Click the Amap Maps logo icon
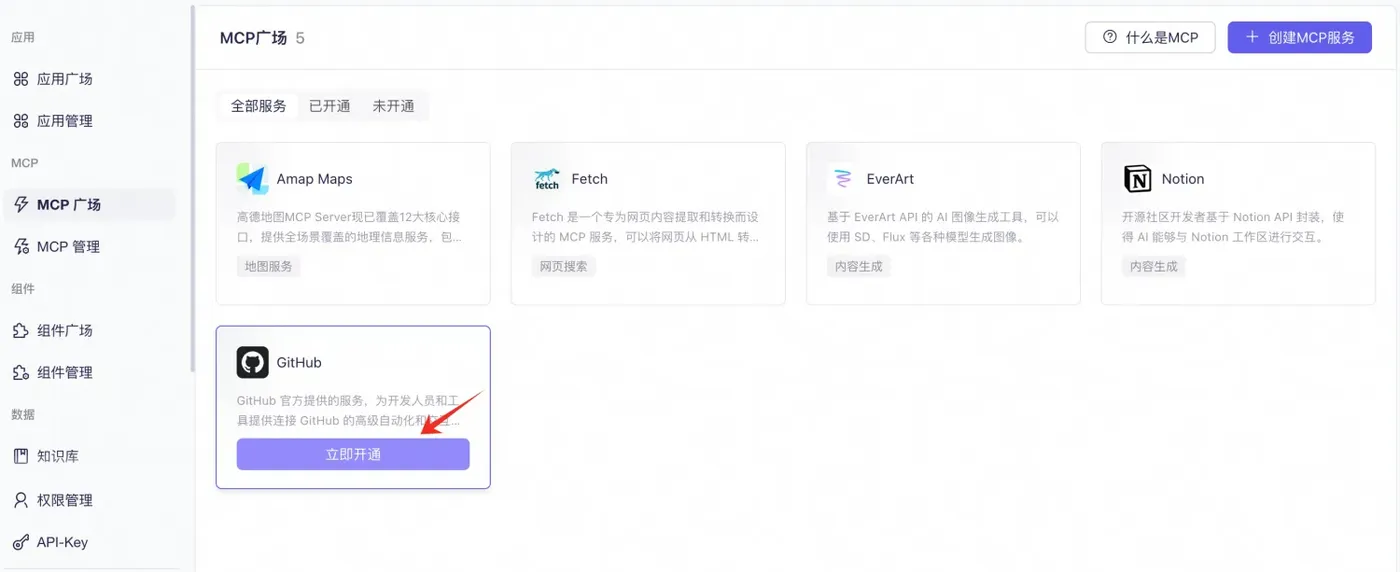This screenshot has width=1400, height=572. [252, 179]
